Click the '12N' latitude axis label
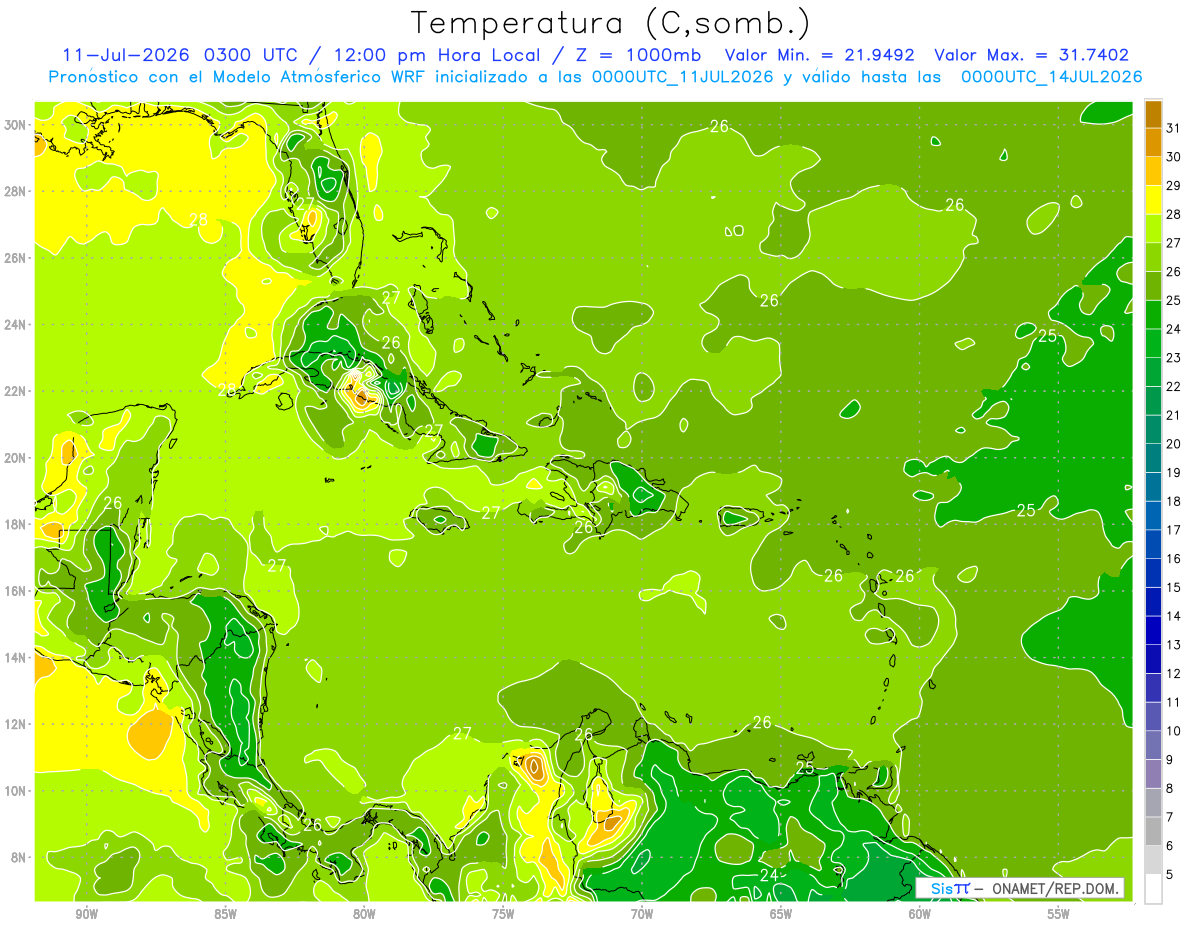This screenshot has width=1200, height=927. [x=16, y=724]
